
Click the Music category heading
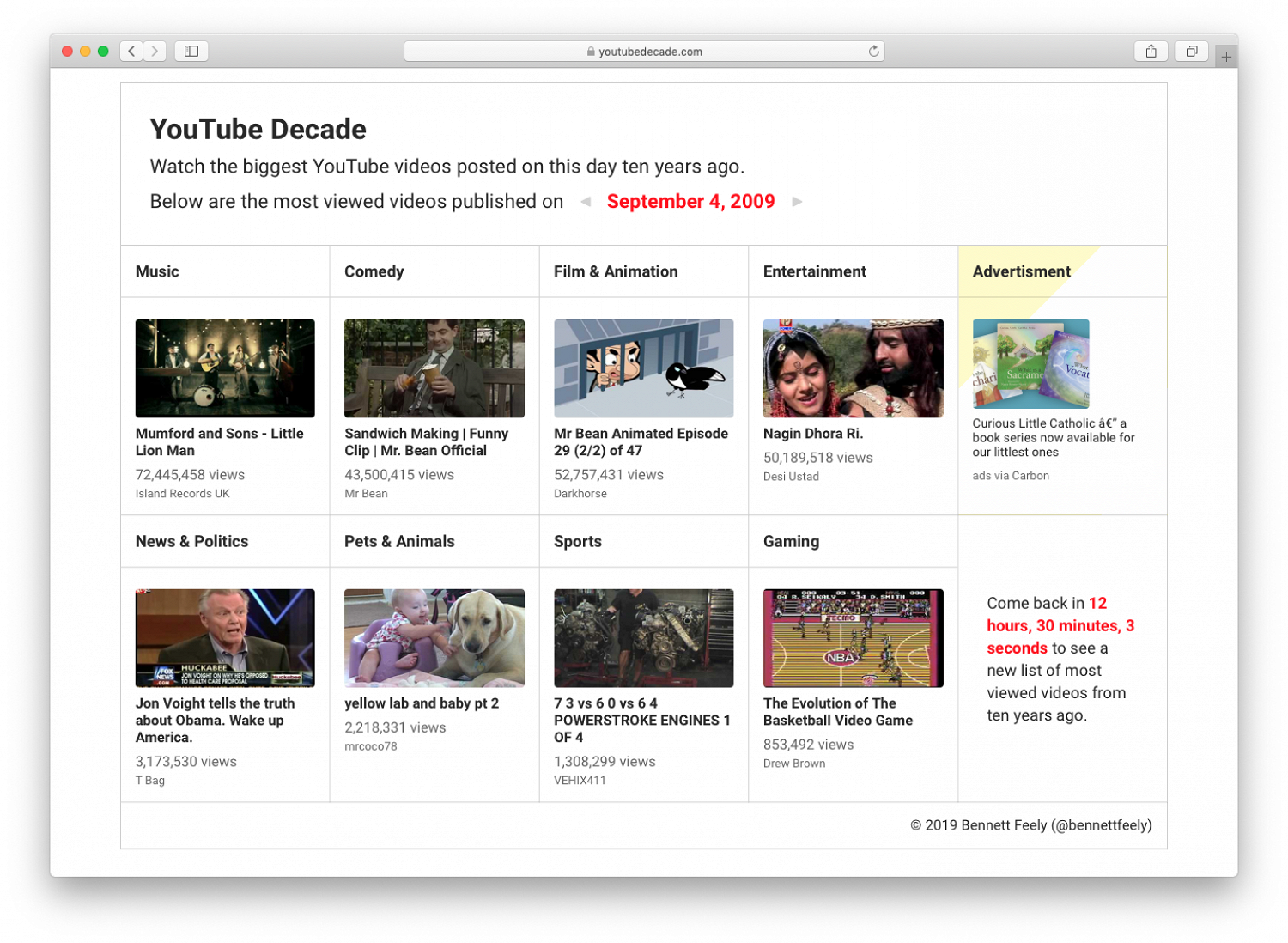coord(157,271)
